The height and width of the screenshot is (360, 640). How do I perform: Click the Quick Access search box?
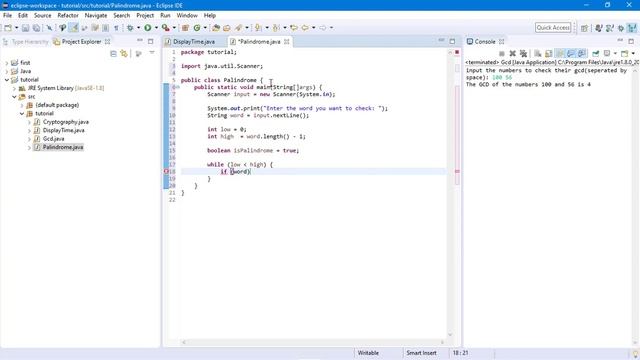[x=553, y=28]
